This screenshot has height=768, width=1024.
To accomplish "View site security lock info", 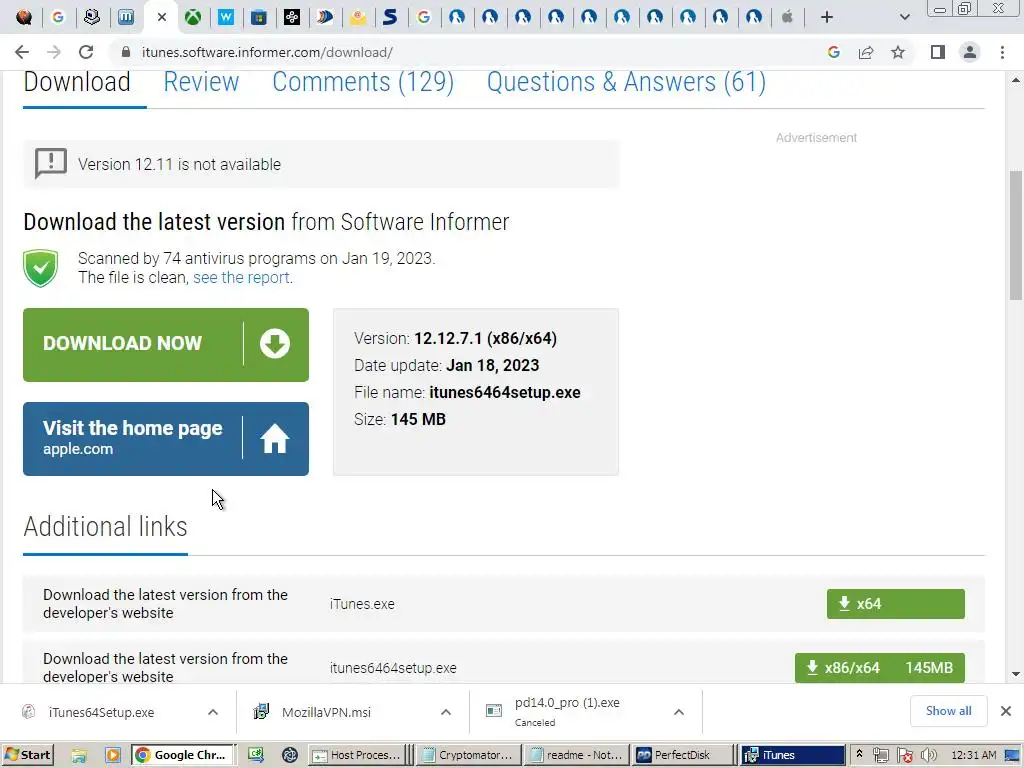I will click(x=126, y=52).
